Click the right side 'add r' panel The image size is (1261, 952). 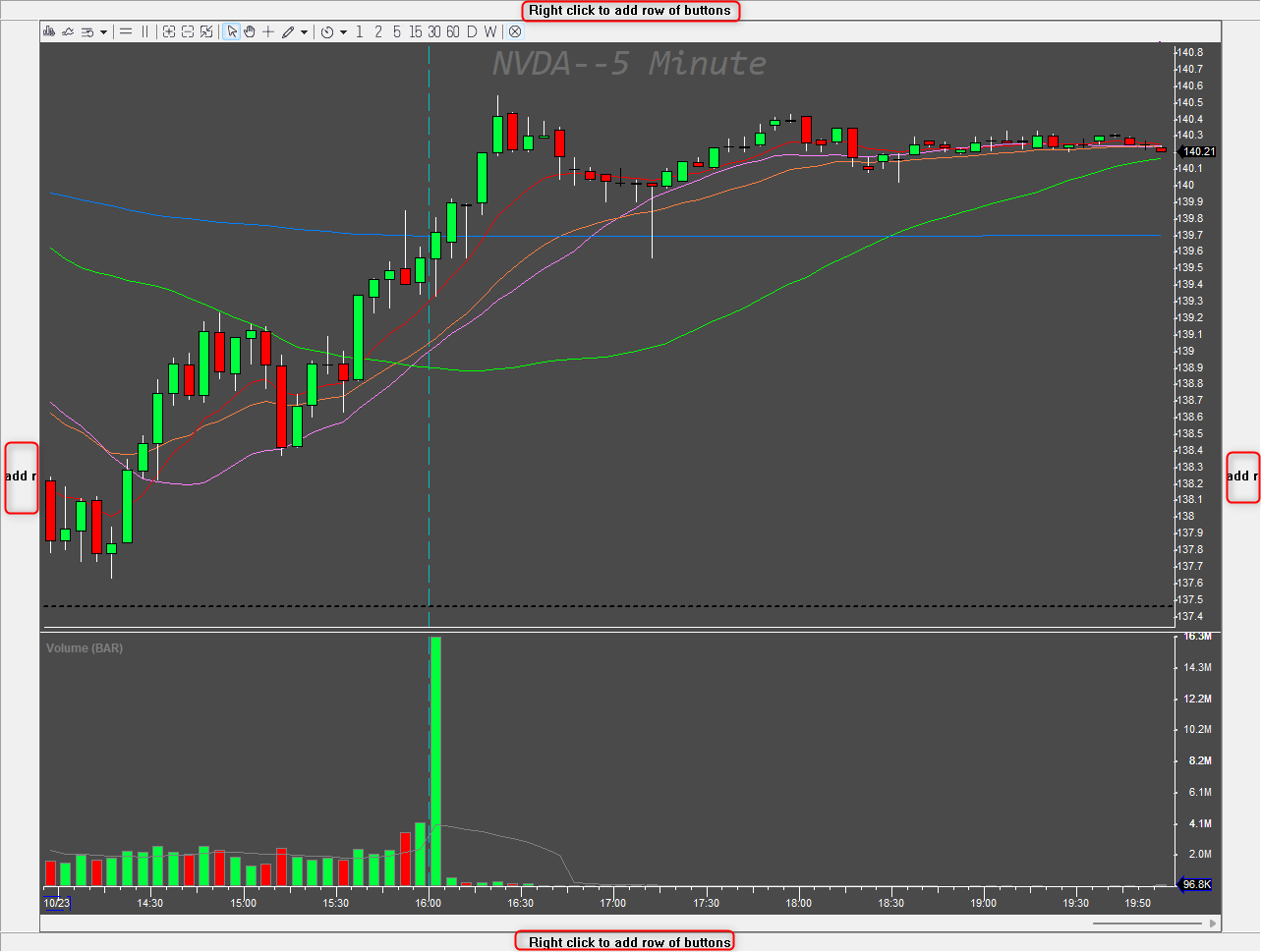pyautogui.click(x=1243, y=477)
